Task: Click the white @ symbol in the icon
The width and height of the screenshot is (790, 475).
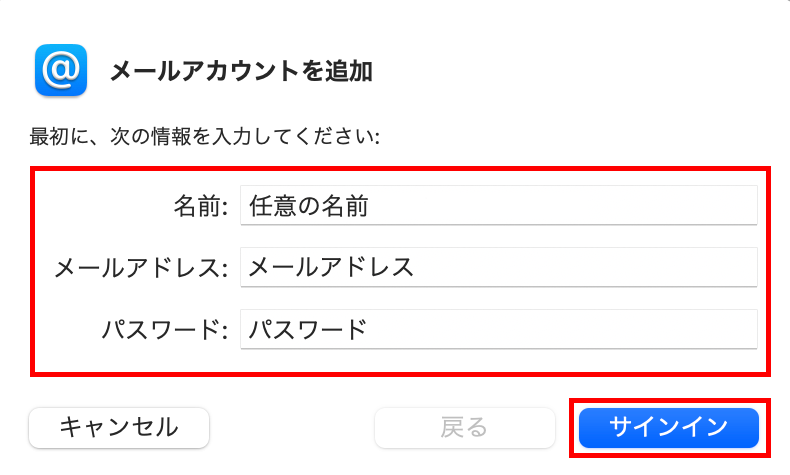Action: click(62, 70)
